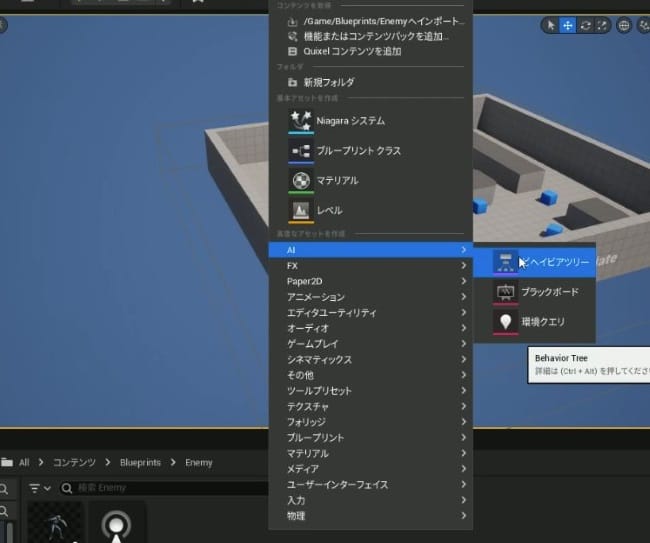The image size is (650, 543).
Task: Activate the rotate gizmo tool
Action: pos(585,25)
